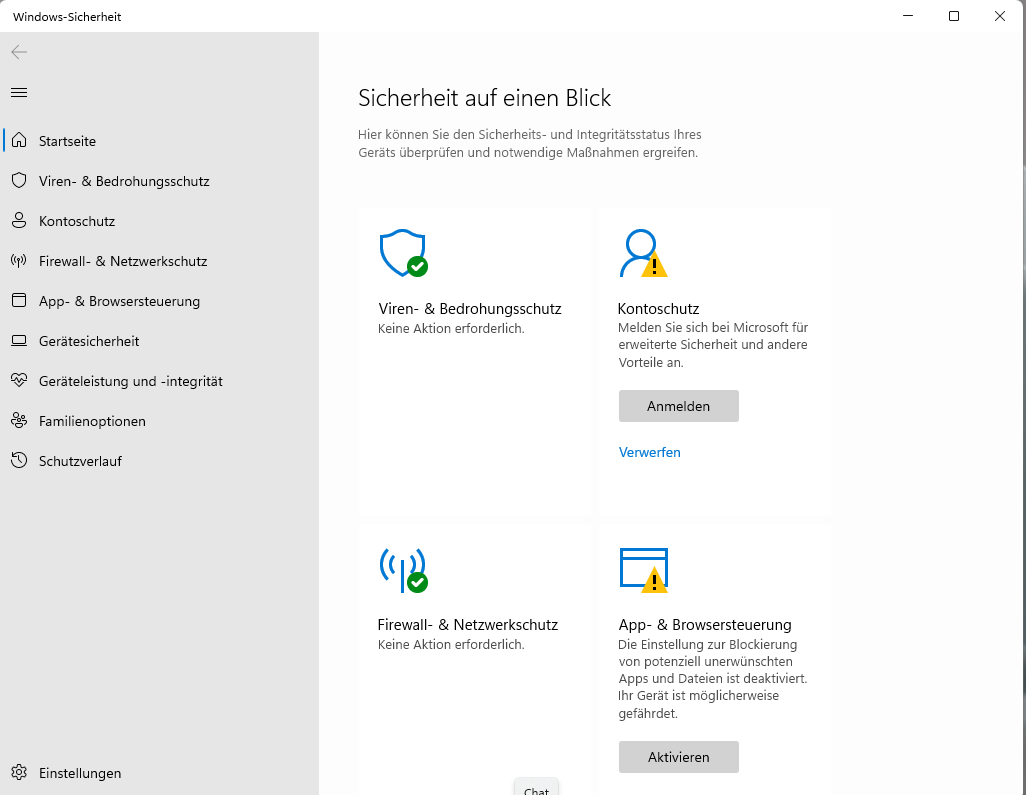Click the Familienoptionen people icon in sidebar

(18, 421)
